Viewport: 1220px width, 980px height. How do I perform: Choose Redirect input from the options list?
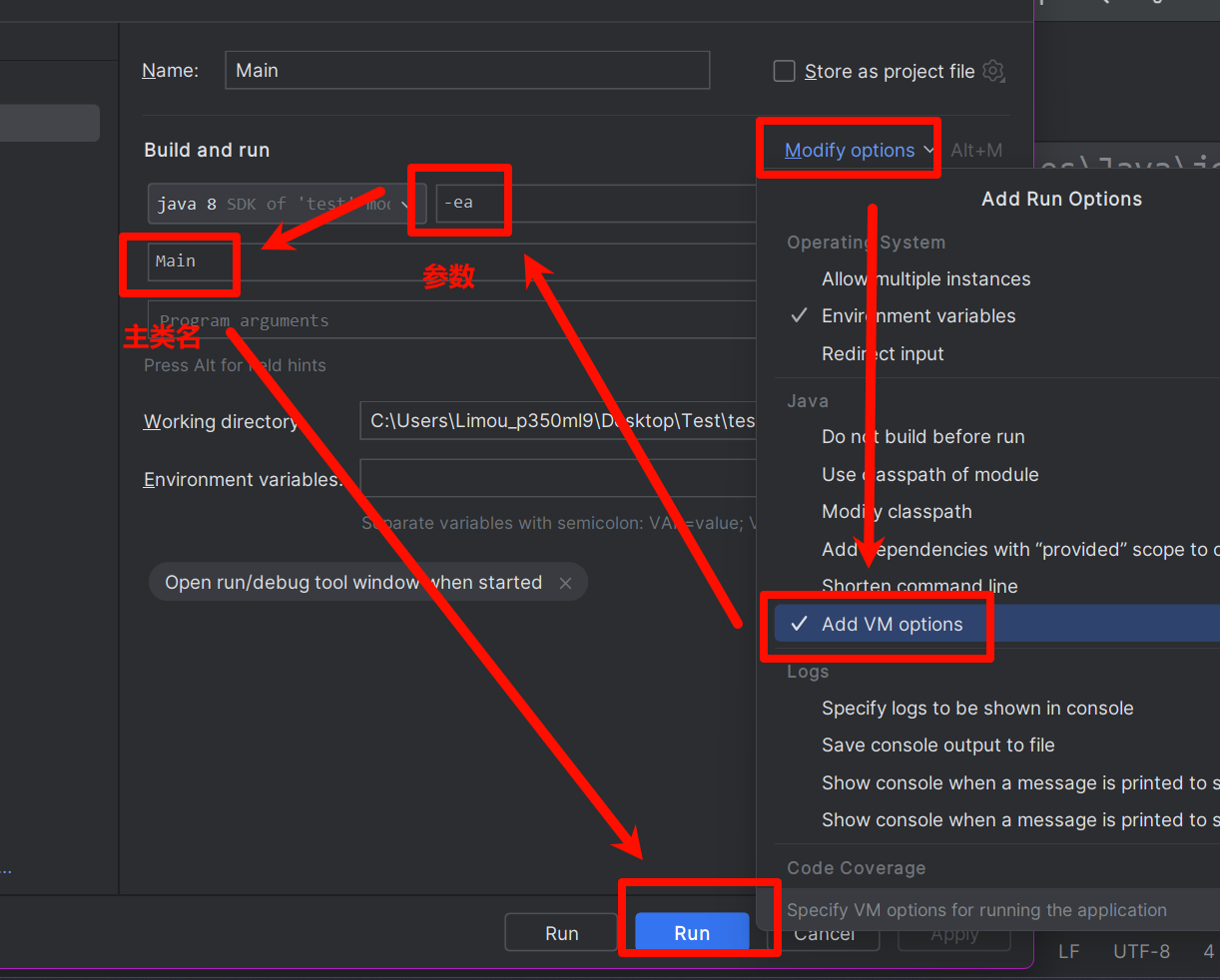click(882, 354)
